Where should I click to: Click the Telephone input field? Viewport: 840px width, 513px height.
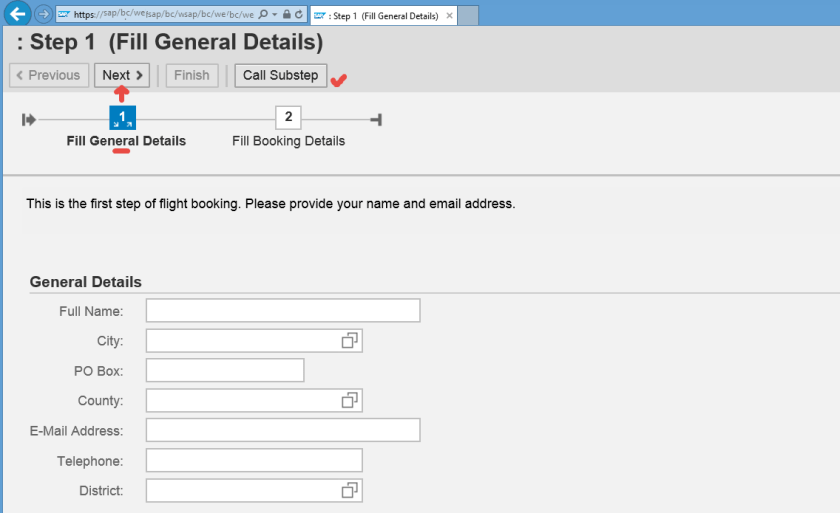coord(254,461)
